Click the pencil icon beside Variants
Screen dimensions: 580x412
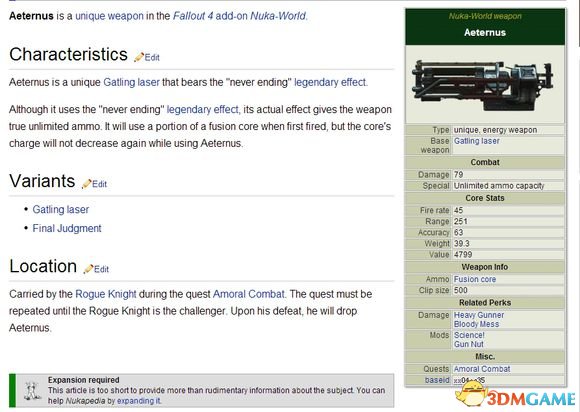(x=87, y=184)
